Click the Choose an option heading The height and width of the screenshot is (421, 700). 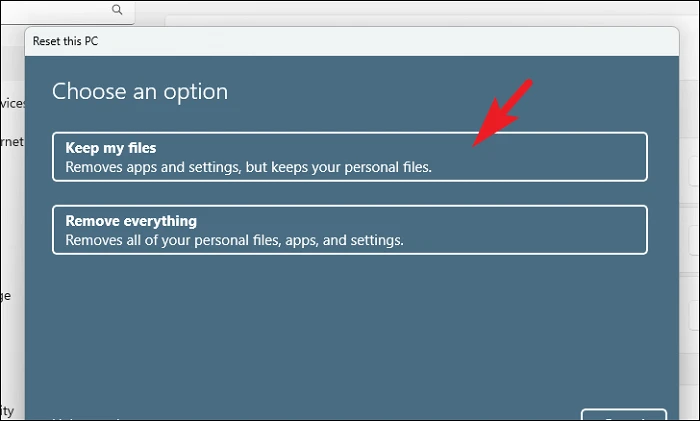[140, 92]
